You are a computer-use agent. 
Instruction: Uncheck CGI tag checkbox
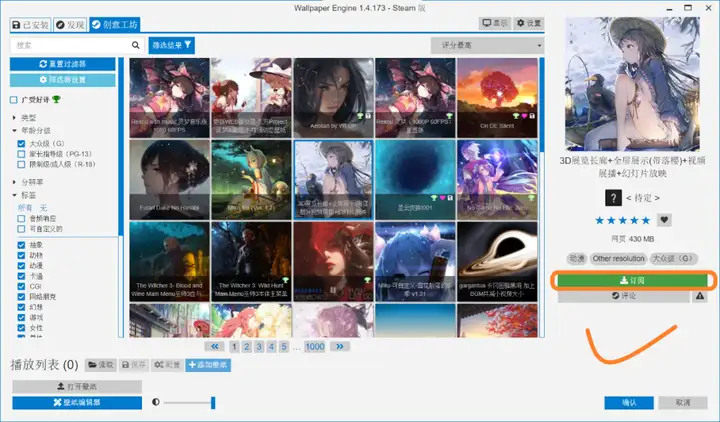(x=21, y=287)
